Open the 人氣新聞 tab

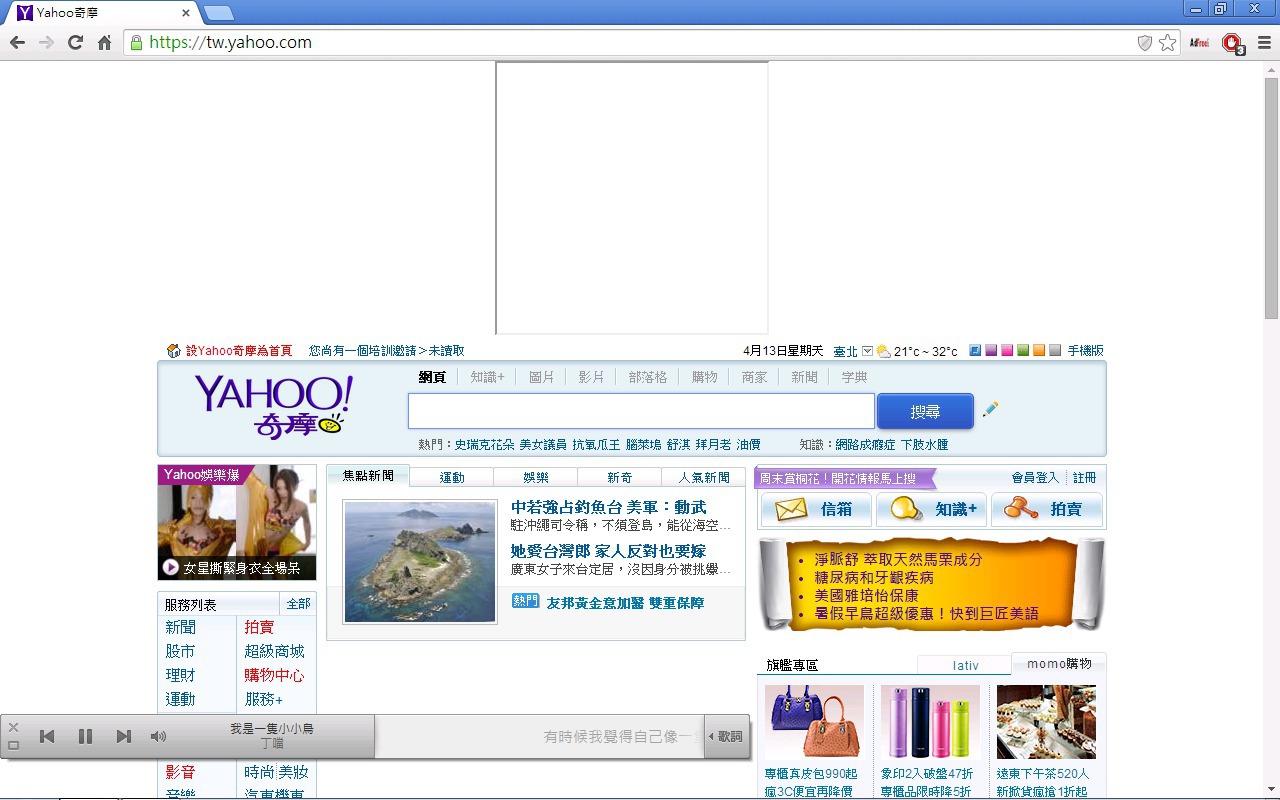[704, 477]
